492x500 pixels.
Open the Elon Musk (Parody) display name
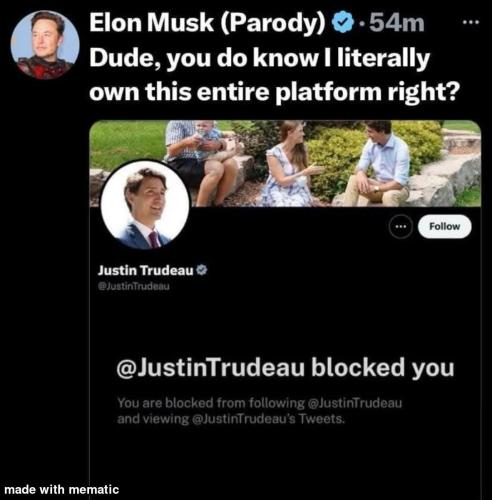[x=207, y=23]
